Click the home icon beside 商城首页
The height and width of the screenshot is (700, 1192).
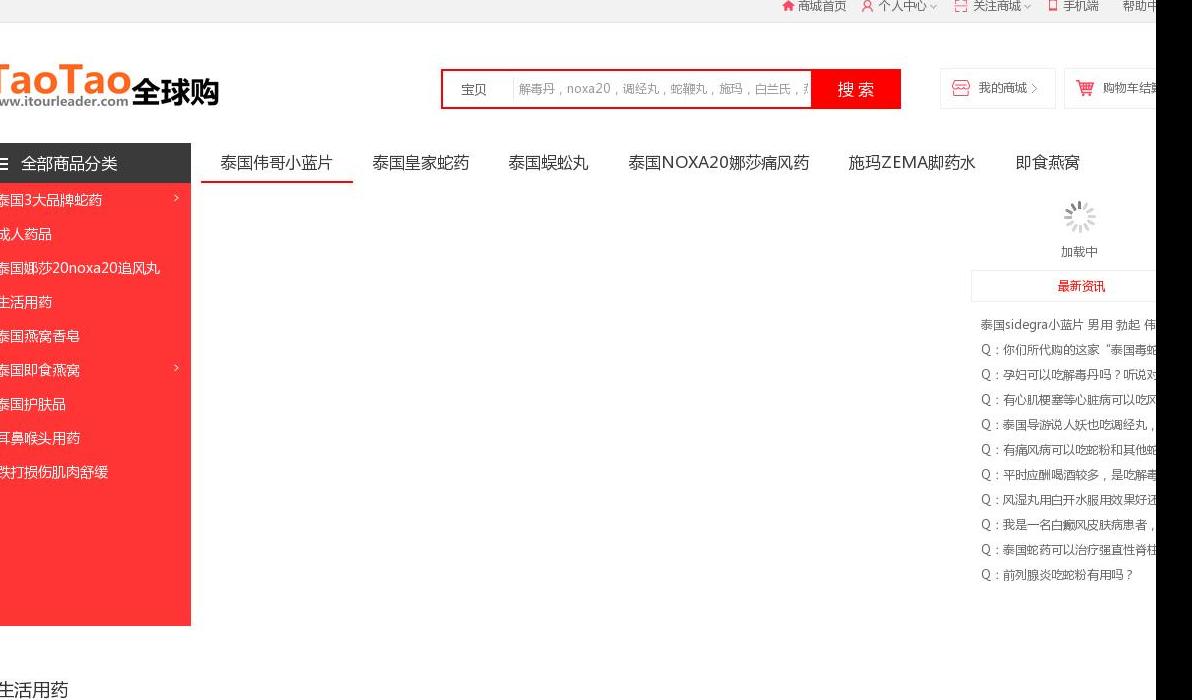point(788,6)
